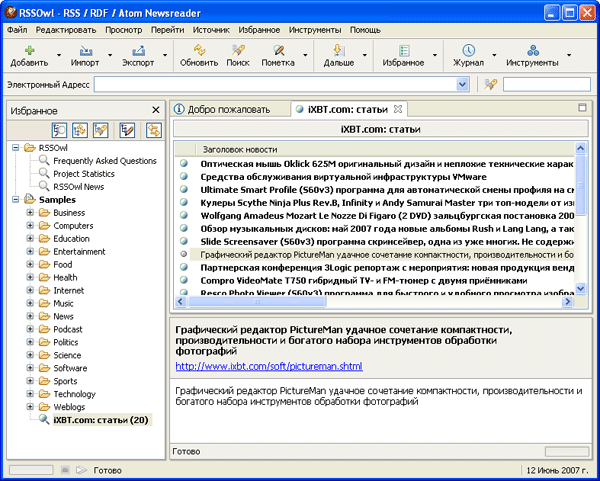This screenshot has height=481, width=600.
Task: Click the play arrow icon in status bar
Action: click(81, 470)
